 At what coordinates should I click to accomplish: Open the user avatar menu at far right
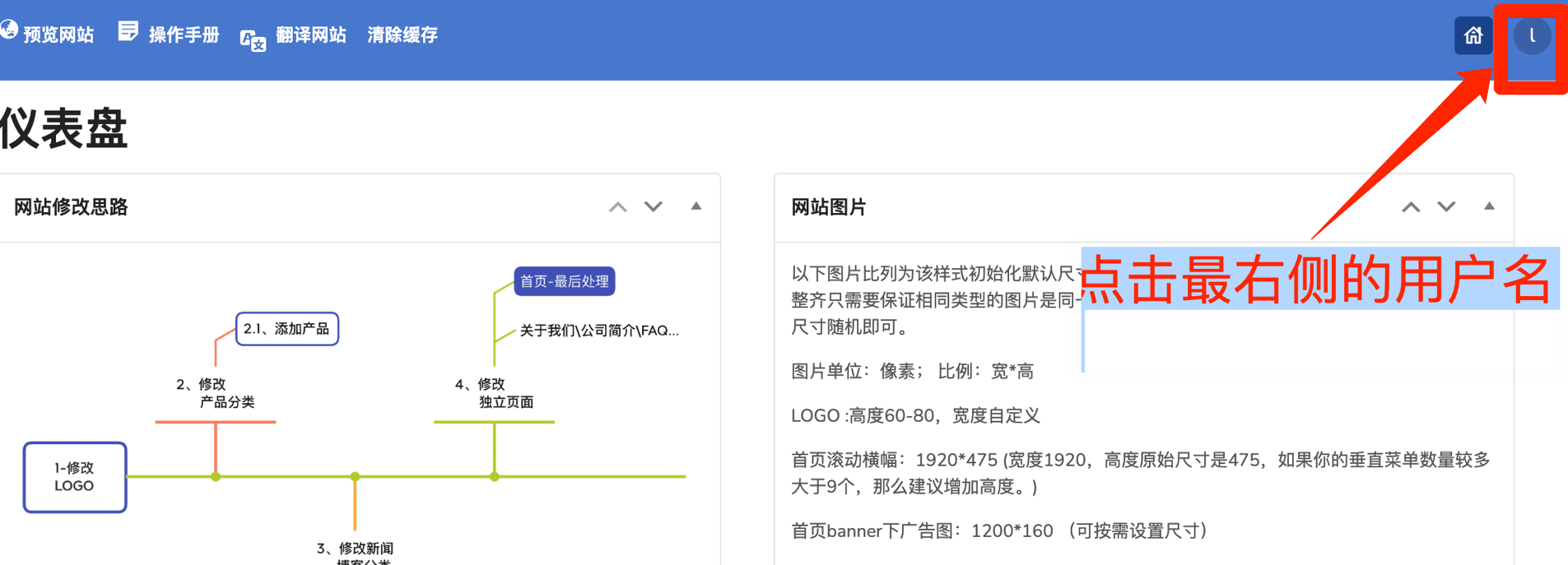pos(1531,36)
